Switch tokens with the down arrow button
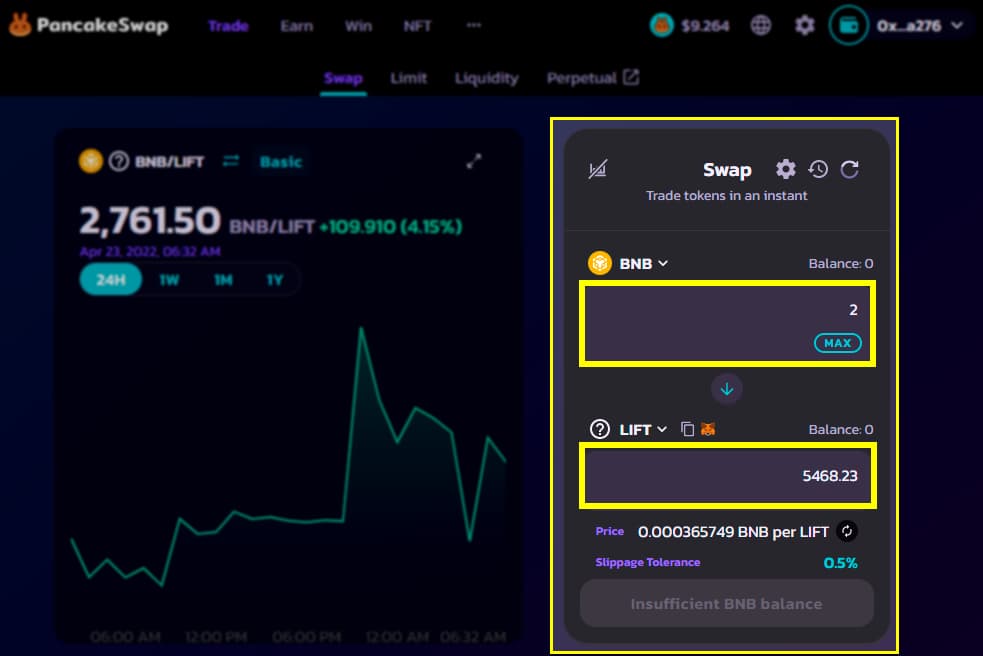This screenshot has width=983, height=656. point(727,389)
